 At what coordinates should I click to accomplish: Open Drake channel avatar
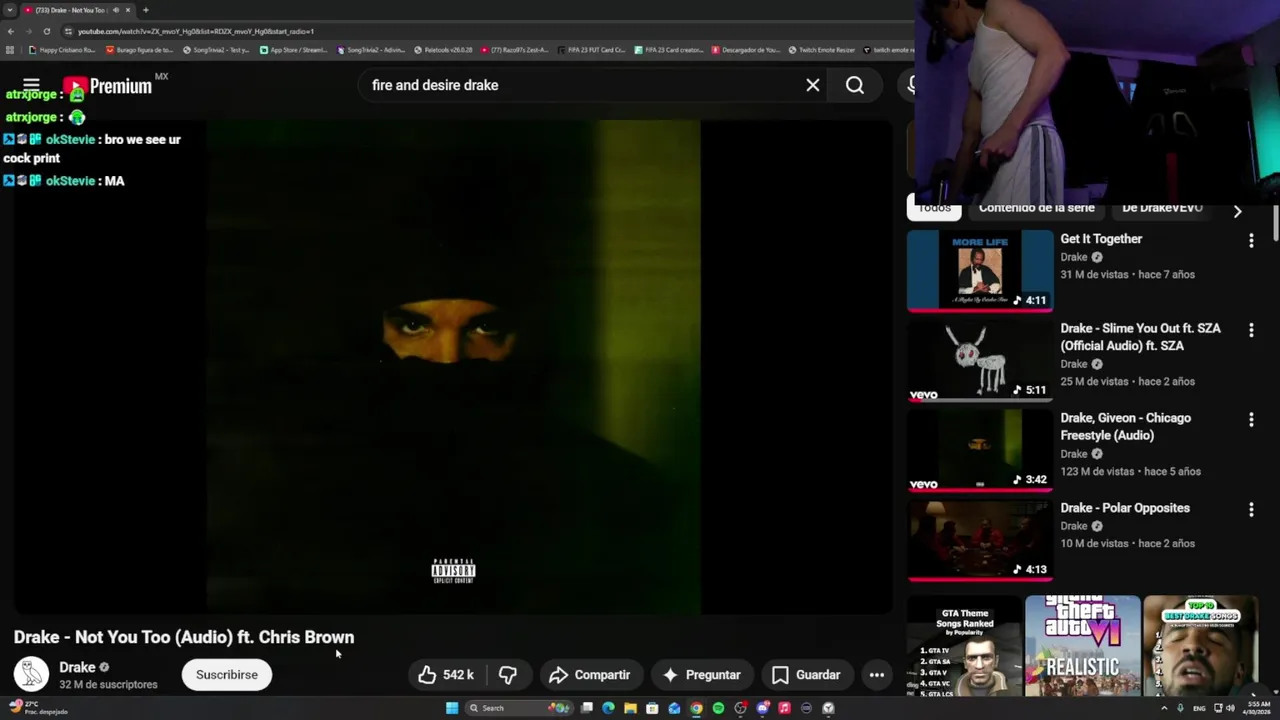pos(31,674)
